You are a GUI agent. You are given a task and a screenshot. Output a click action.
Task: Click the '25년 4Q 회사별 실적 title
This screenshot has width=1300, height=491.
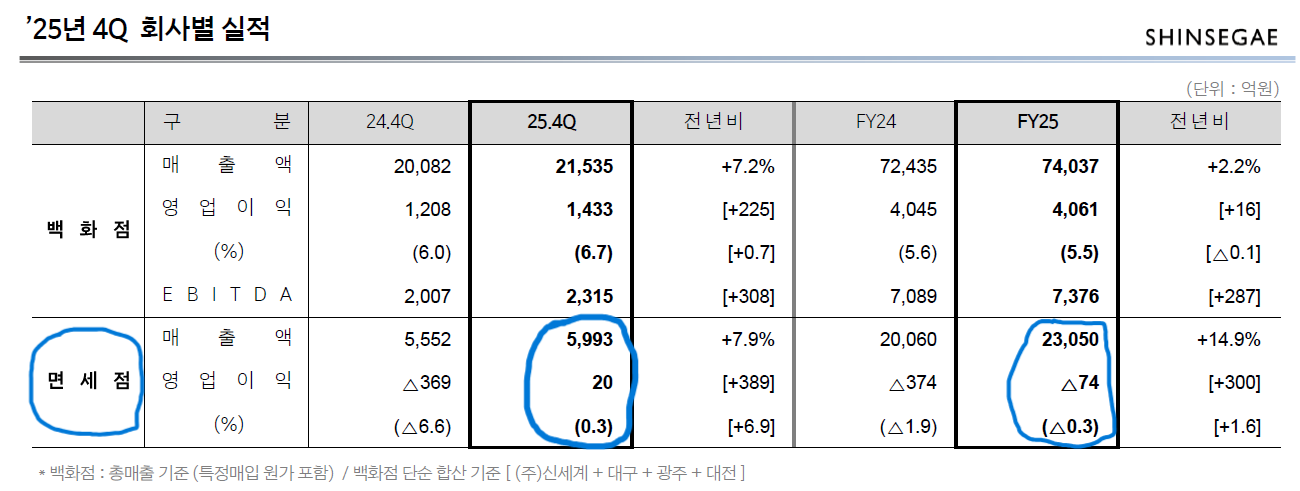[148, 29]
